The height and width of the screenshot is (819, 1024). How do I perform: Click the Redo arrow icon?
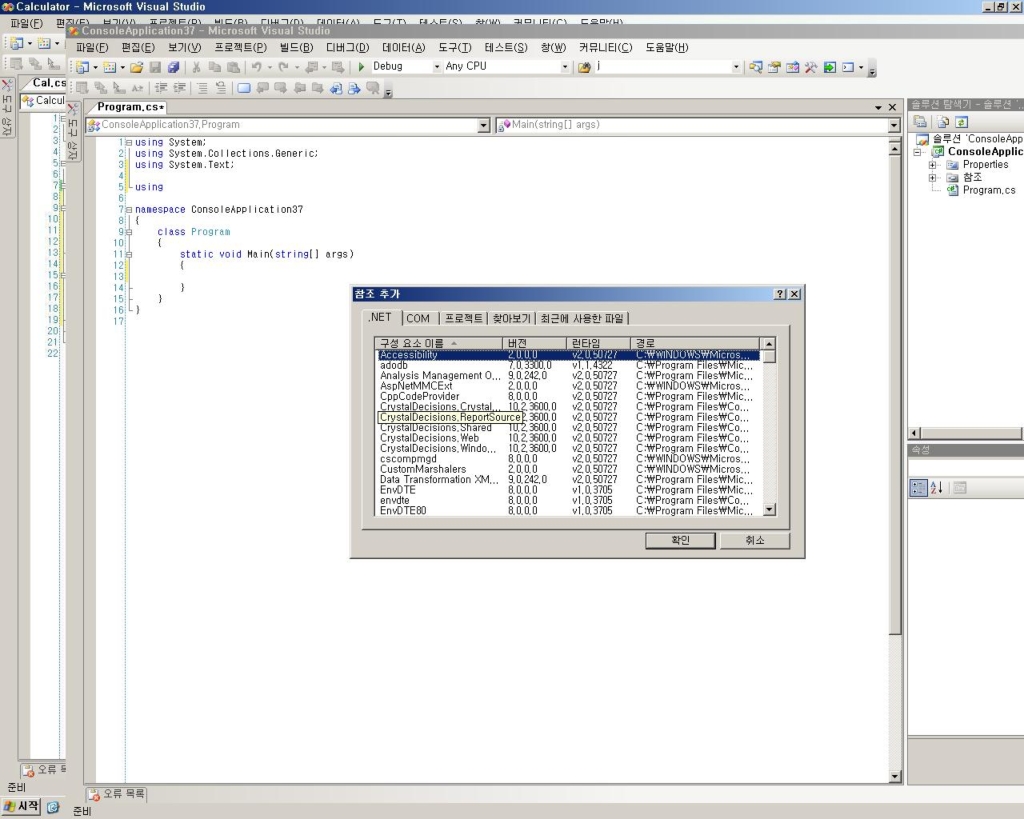pos(283,67)
